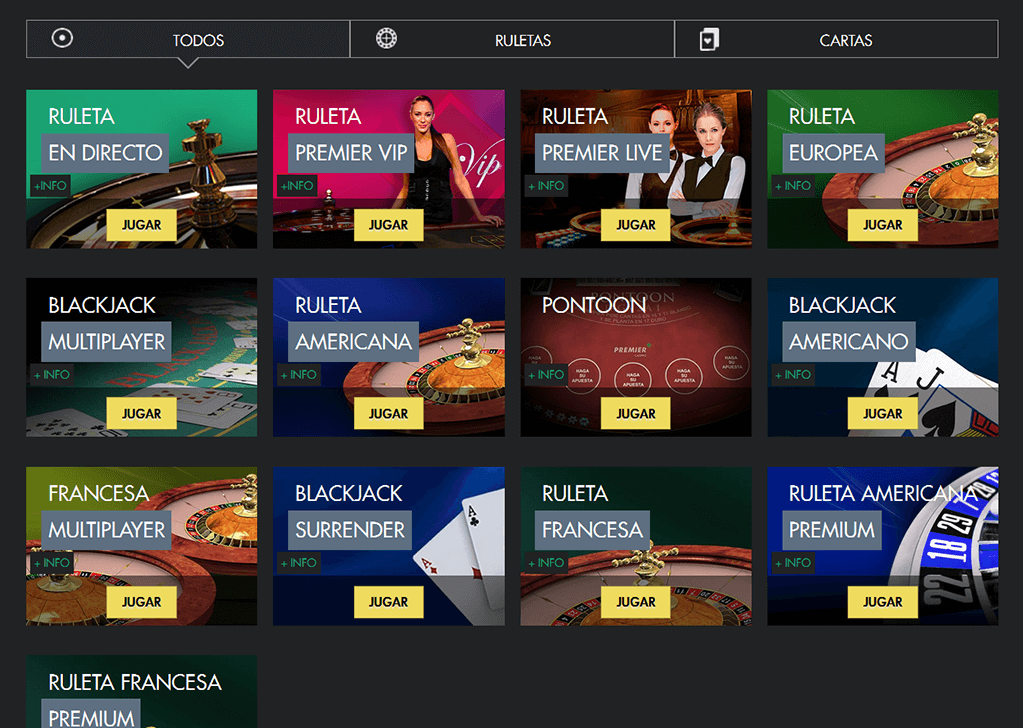This screenshot has height=728, width=1023.
Task: Start Ruleta Europea via JUGAR button
Action: pyautogui.click(x=883, y=225)
